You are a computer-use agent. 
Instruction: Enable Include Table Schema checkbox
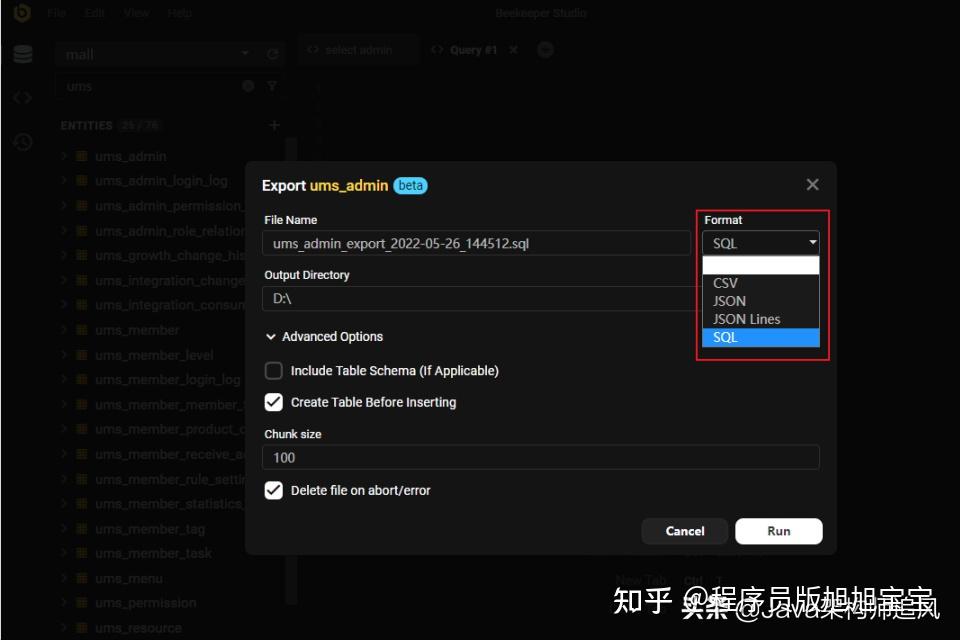274,371
